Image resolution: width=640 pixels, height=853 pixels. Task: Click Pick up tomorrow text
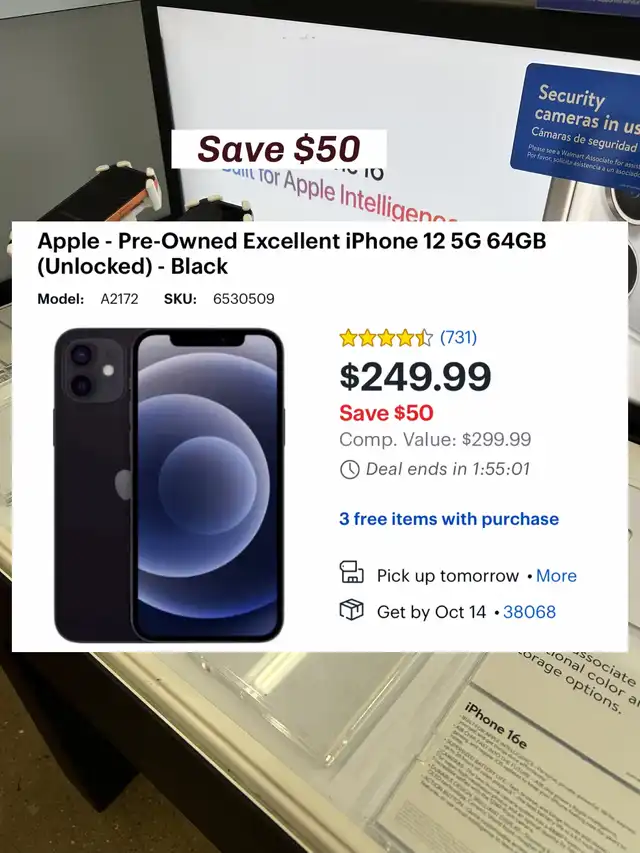[448, 576]
